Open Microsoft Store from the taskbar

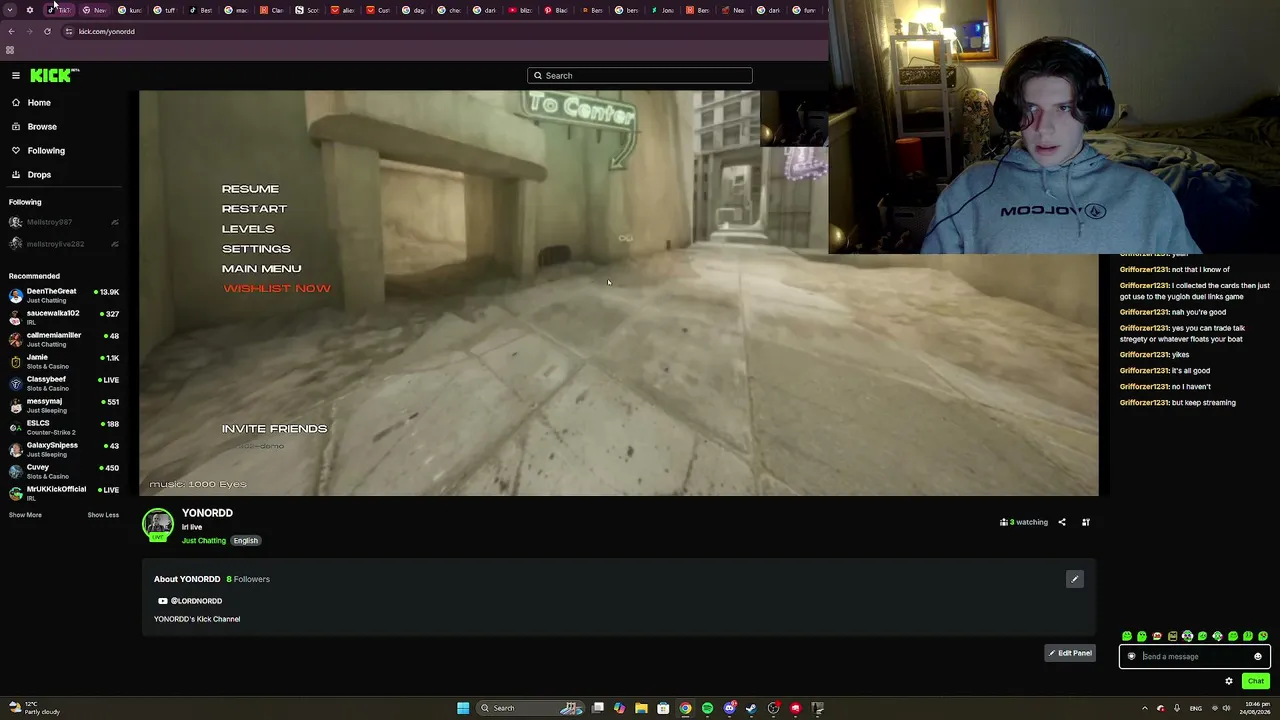pyautogui.click(x=663, y=708)
